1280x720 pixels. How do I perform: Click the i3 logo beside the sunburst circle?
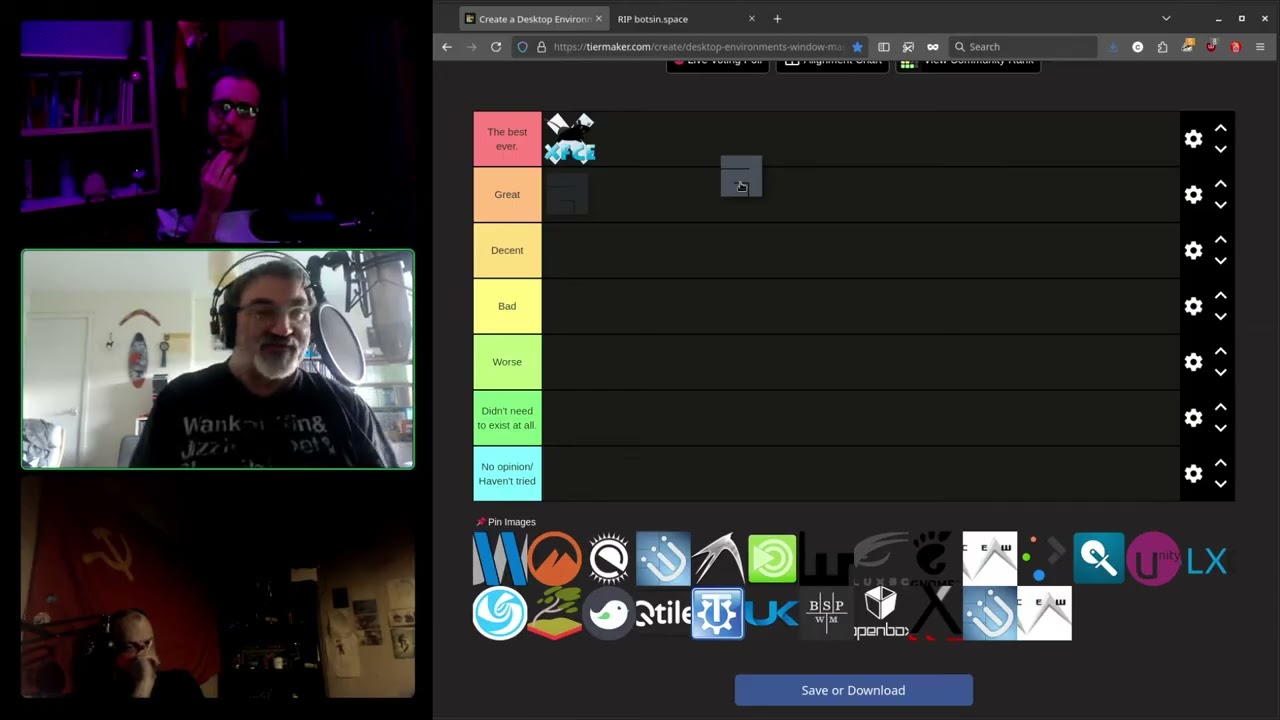(663, 558)
